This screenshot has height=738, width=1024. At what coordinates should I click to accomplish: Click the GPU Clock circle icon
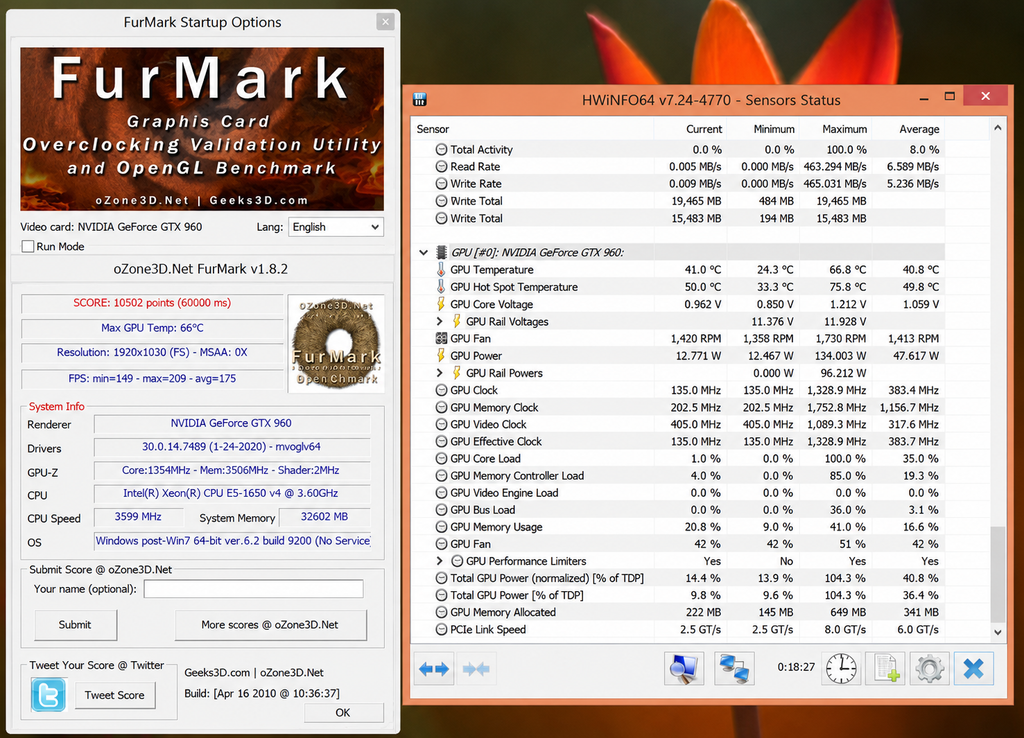pos(441,390)
